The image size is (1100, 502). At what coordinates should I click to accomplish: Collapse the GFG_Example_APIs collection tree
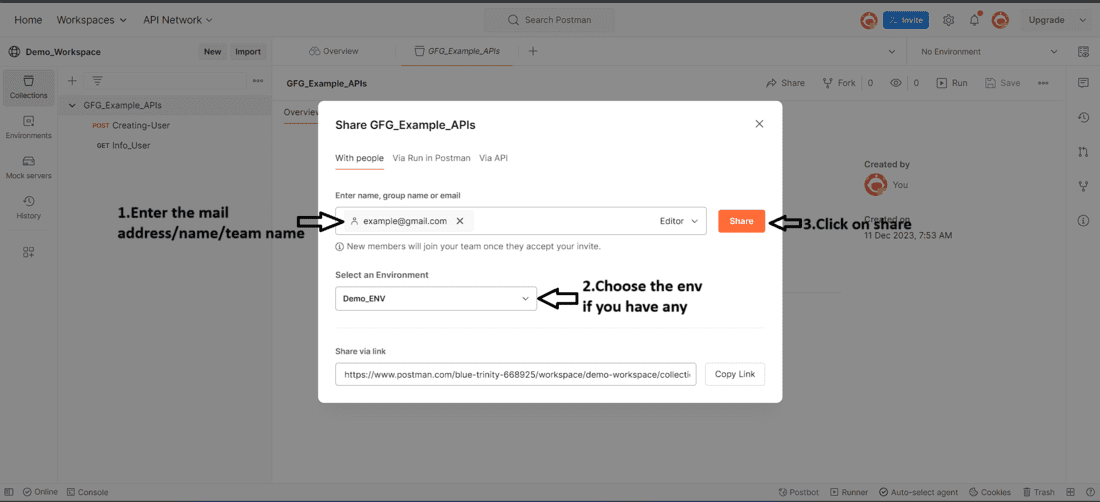[x=72, y=106]
